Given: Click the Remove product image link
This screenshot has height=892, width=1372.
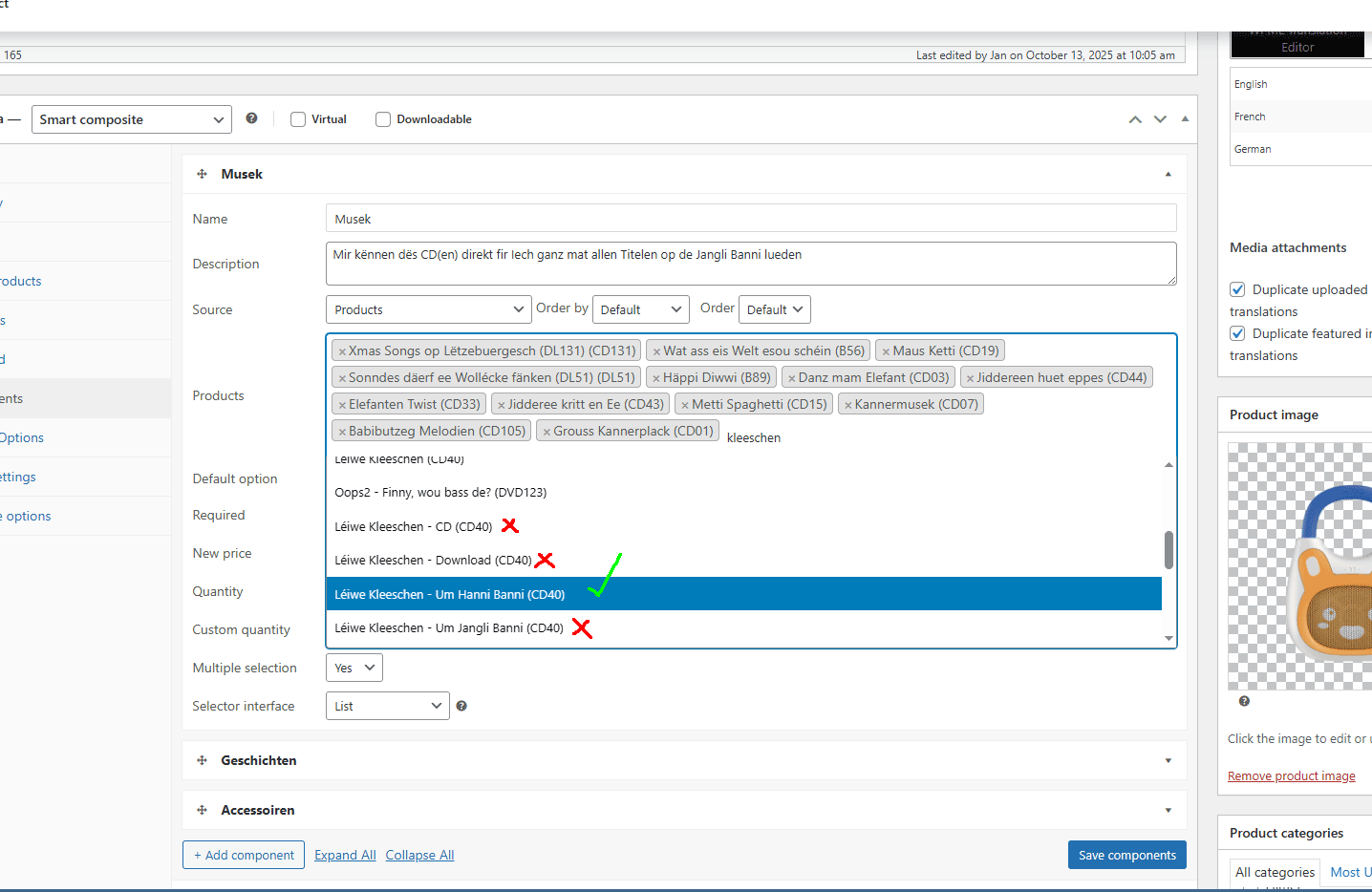Looking at the screenshot, I should pos(1291,775).
